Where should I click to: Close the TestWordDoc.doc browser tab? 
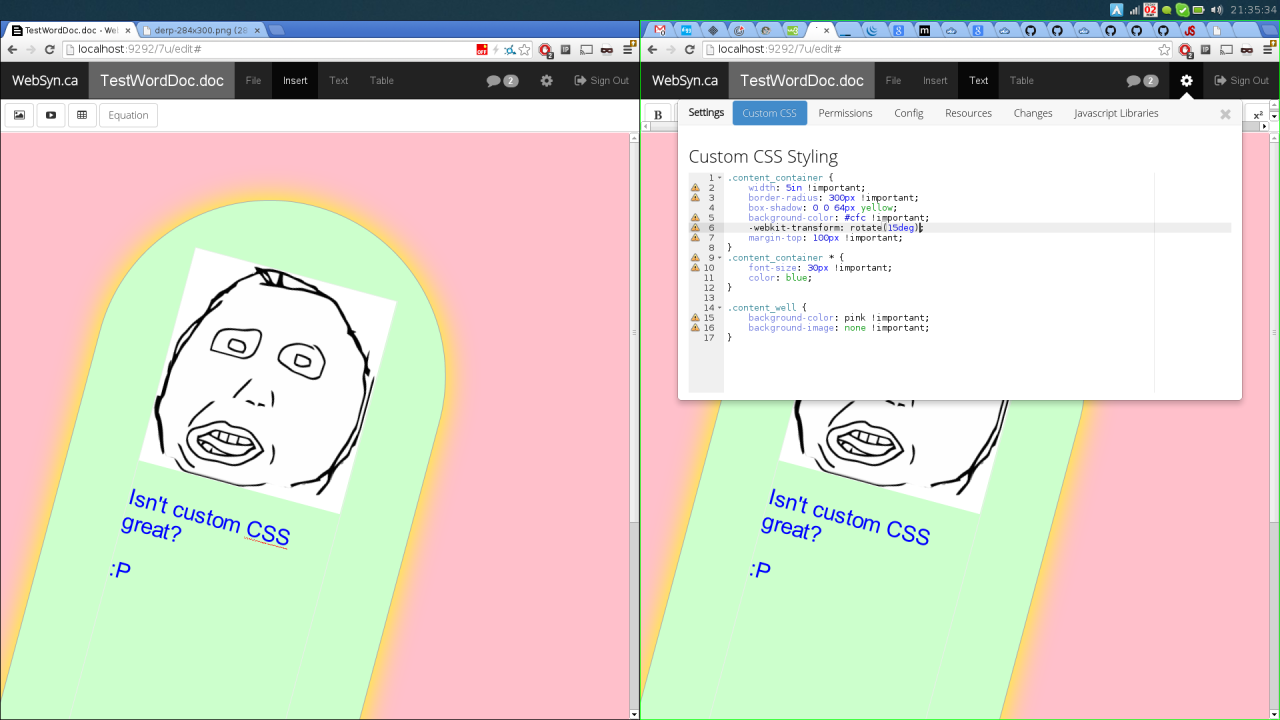pyautogui.click(x=128, y=30)
